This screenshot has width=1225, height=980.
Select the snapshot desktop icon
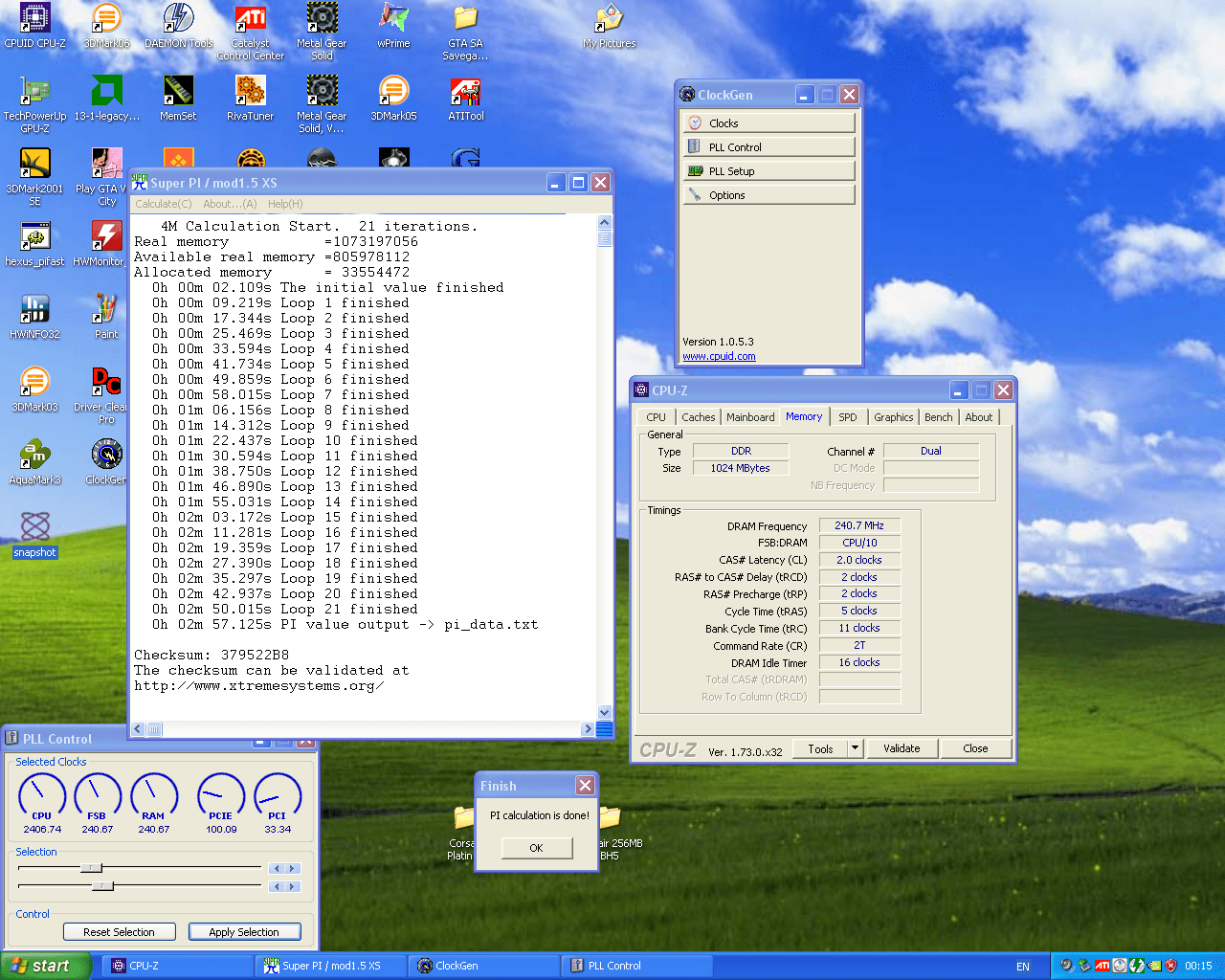pyautogui.click(x=34, y=535)
